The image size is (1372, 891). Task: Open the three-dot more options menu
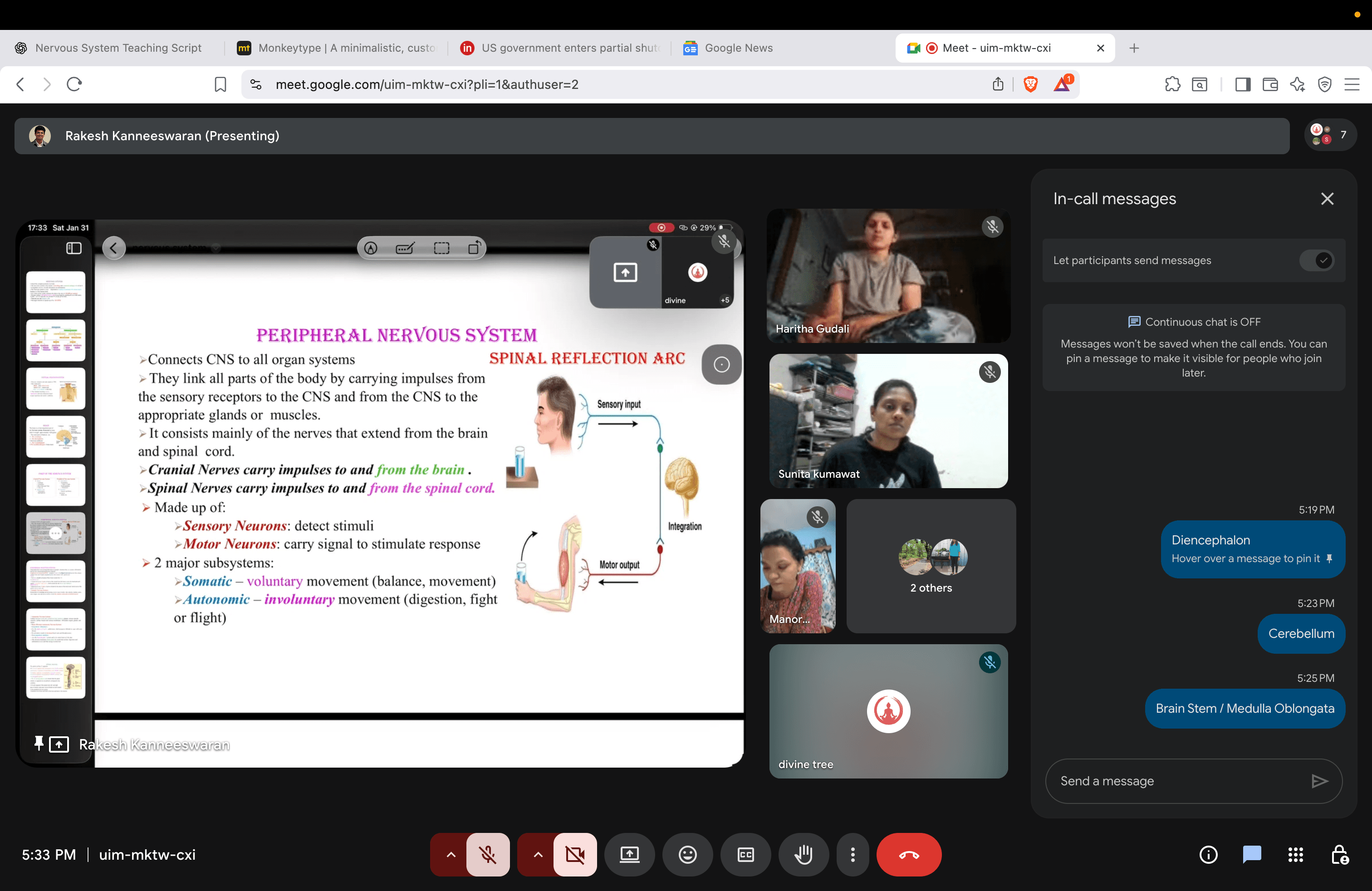pyautogui.click(x=853, y=854)
